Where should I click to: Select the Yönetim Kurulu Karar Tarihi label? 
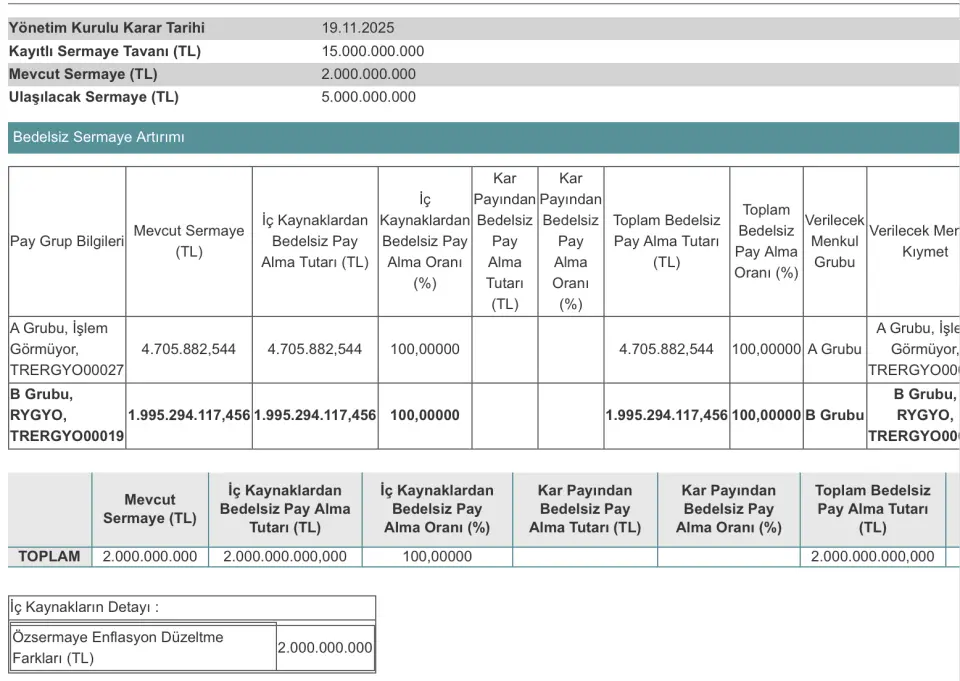coord(107,28)
